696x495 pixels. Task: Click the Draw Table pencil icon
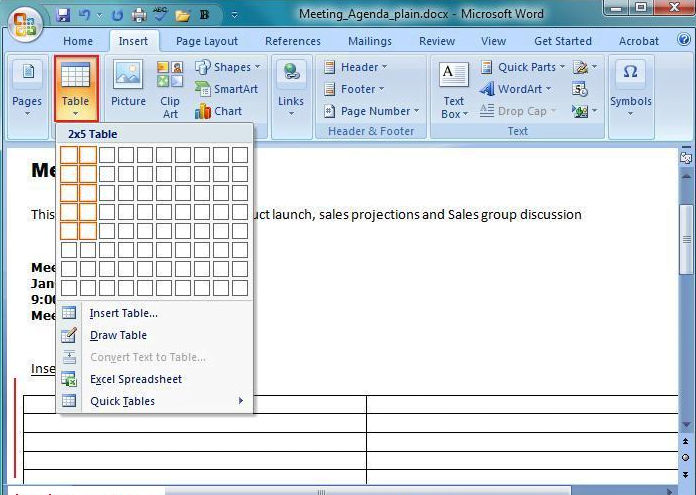69,335
